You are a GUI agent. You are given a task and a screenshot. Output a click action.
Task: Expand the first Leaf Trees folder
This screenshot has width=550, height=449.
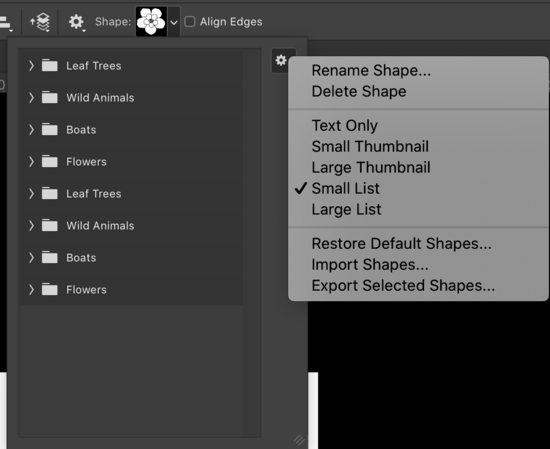point(31,66)
